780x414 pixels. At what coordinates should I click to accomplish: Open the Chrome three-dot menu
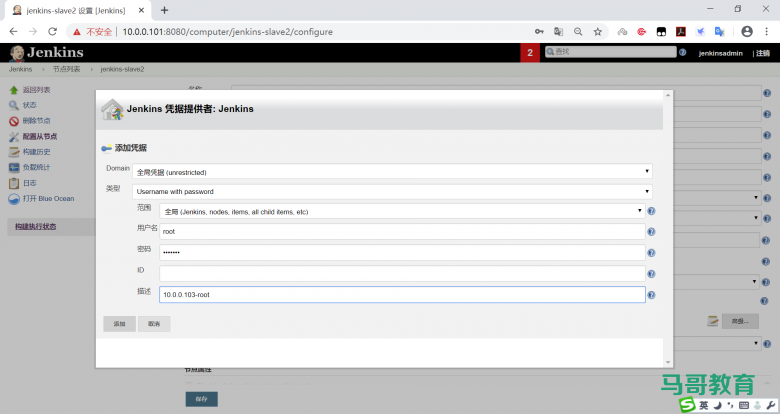point(766,31)
